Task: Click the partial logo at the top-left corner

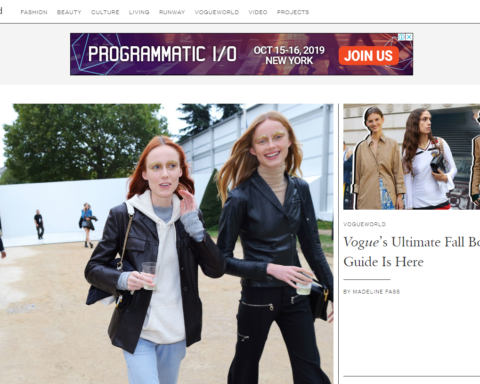Action: [1, 11]
